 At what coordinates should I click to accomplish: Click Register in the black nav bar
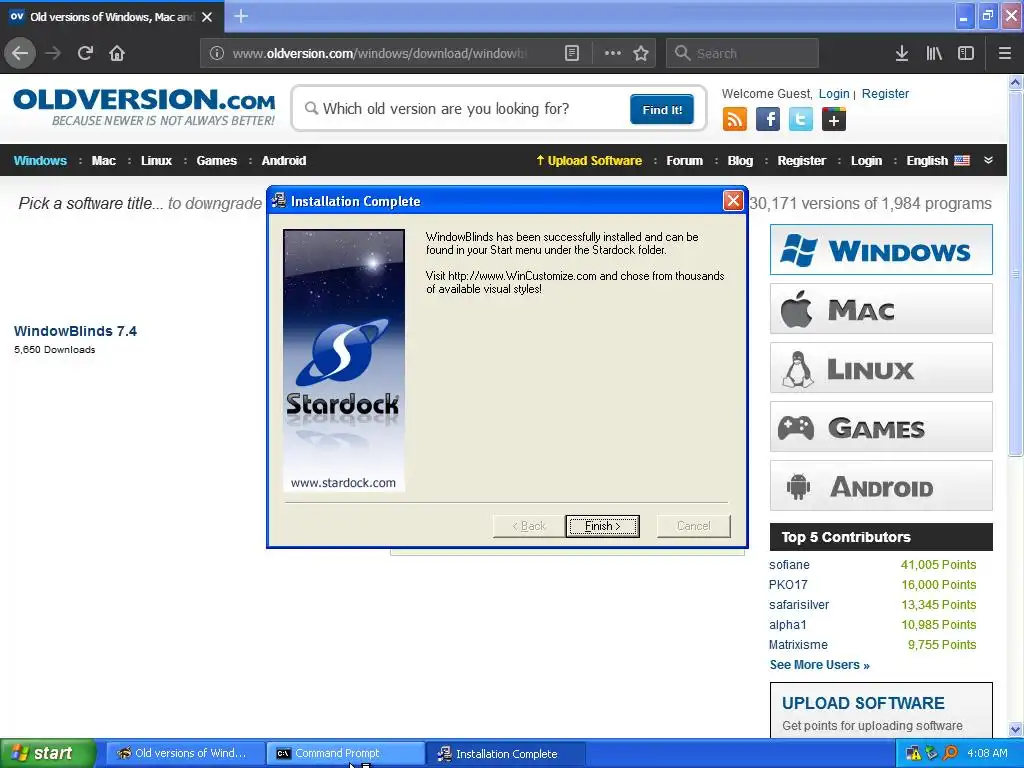click(x=801, y=161)
